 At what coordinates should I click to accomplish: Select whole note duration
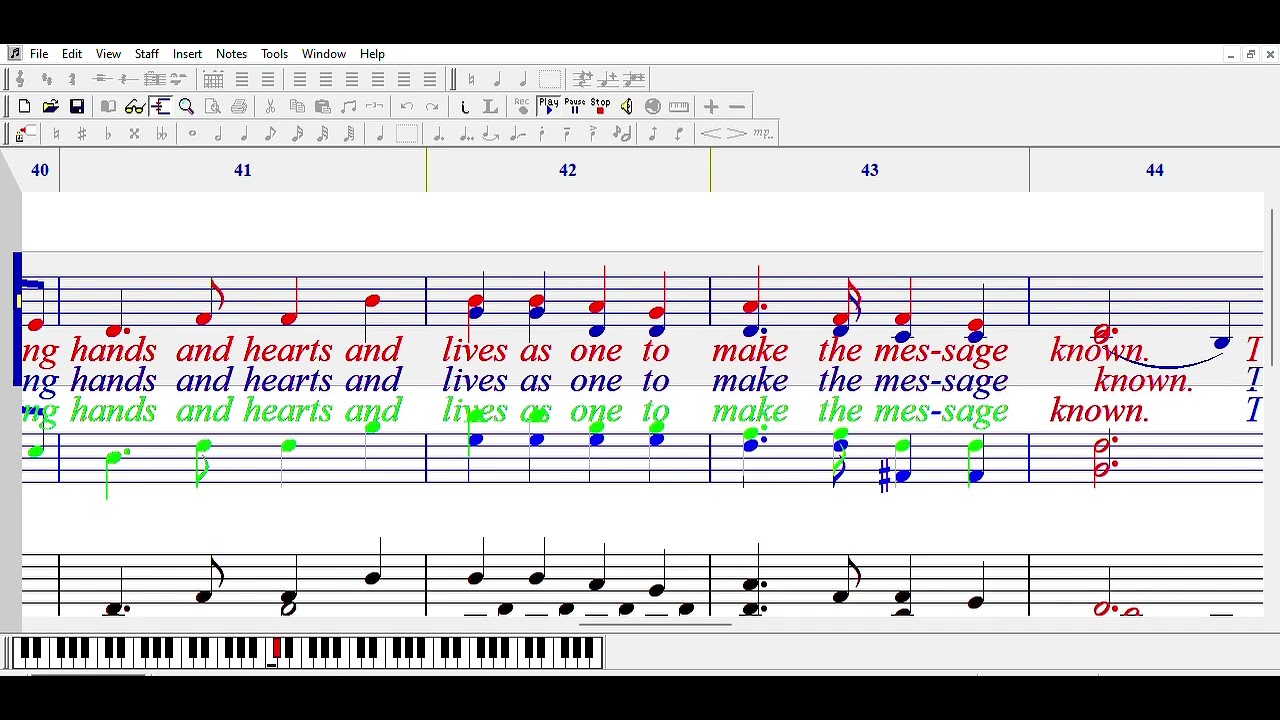point(192,133)
